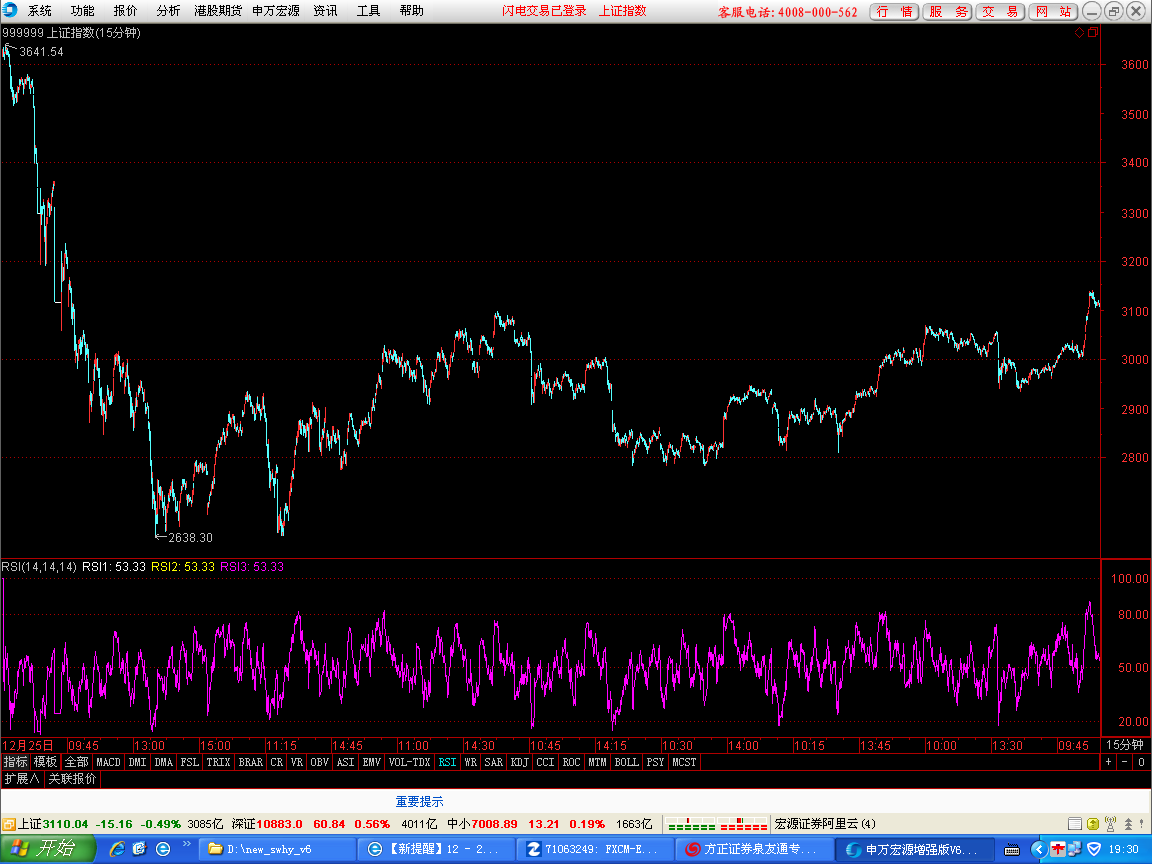Open the 申万宏源 menu
1152x864 pixels.
coord(276,11)
